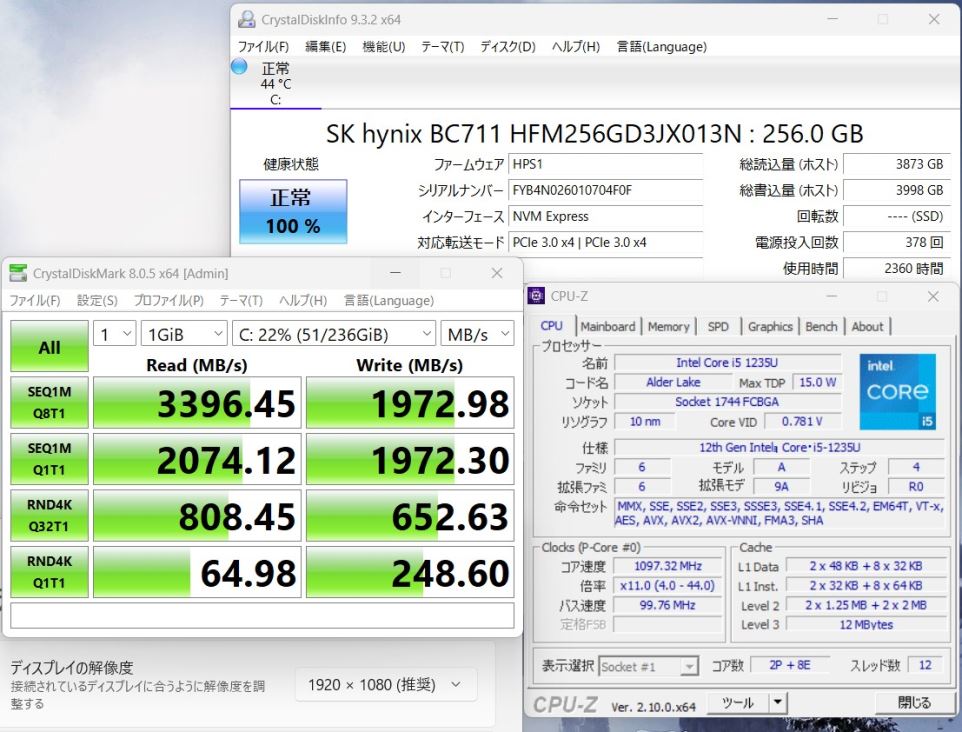Click the firmware value HPS1

606,164
